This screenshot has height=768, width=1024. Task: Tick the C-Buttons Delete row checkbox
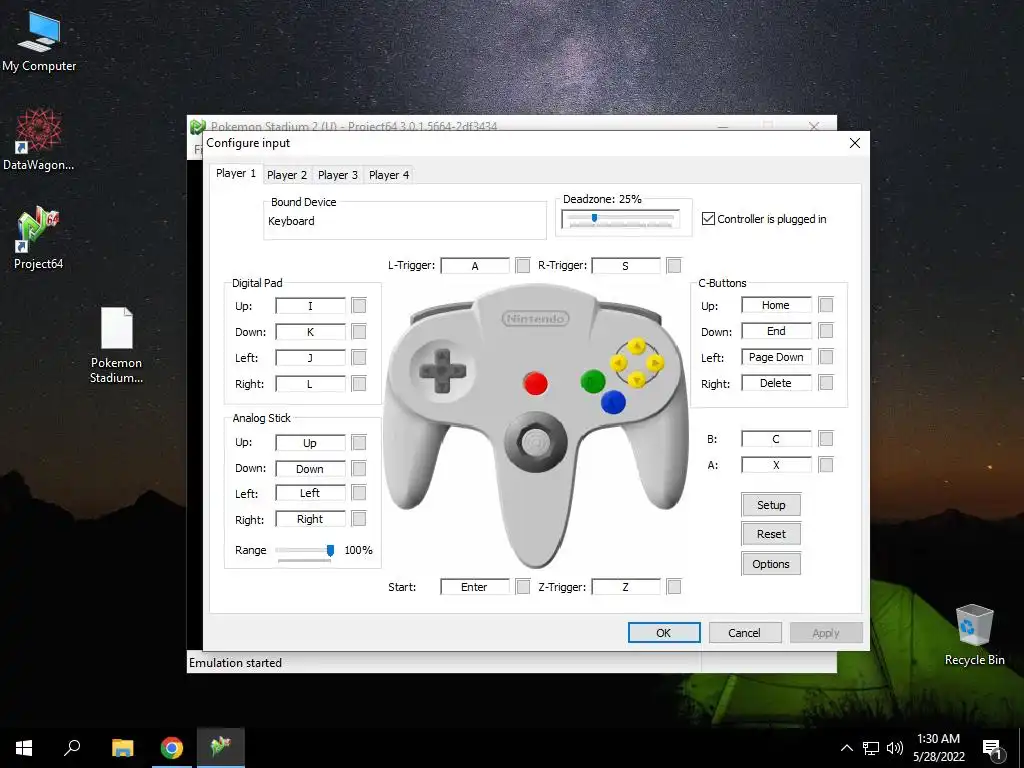click(x=825, y=383)
